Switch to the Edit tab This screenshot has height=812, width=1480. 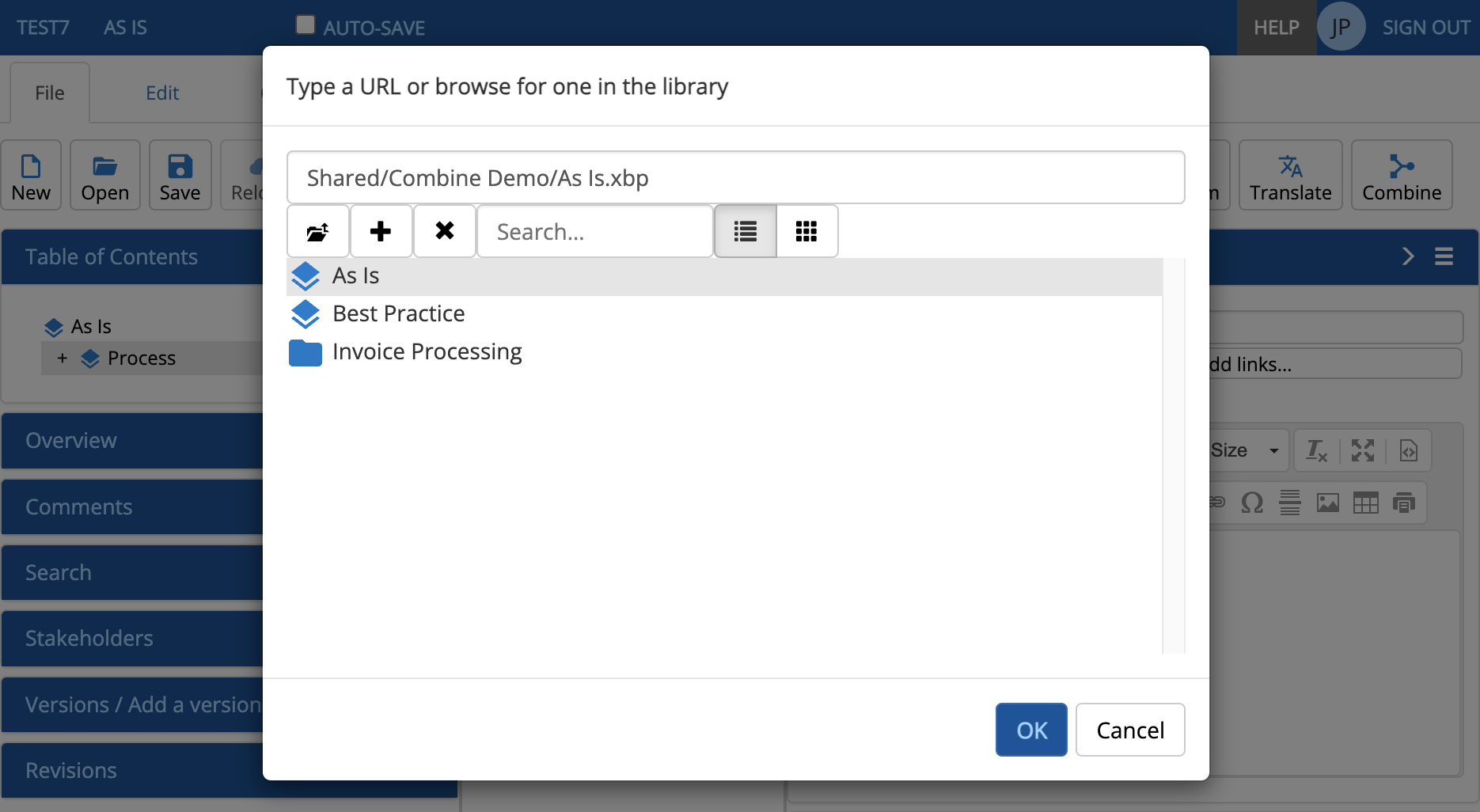pos(162,93)
